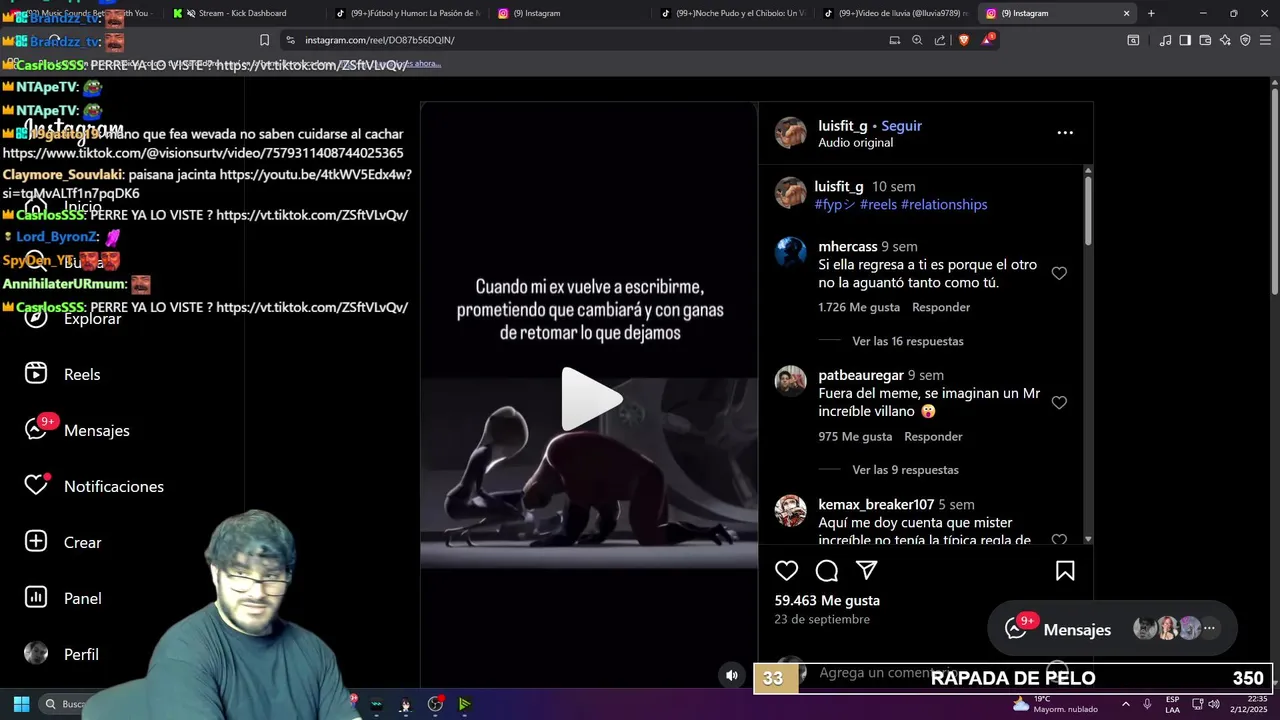1280x720 pixels.
Task: Save the reel with bookmark icon
Action: click(x=1065, y=571)
